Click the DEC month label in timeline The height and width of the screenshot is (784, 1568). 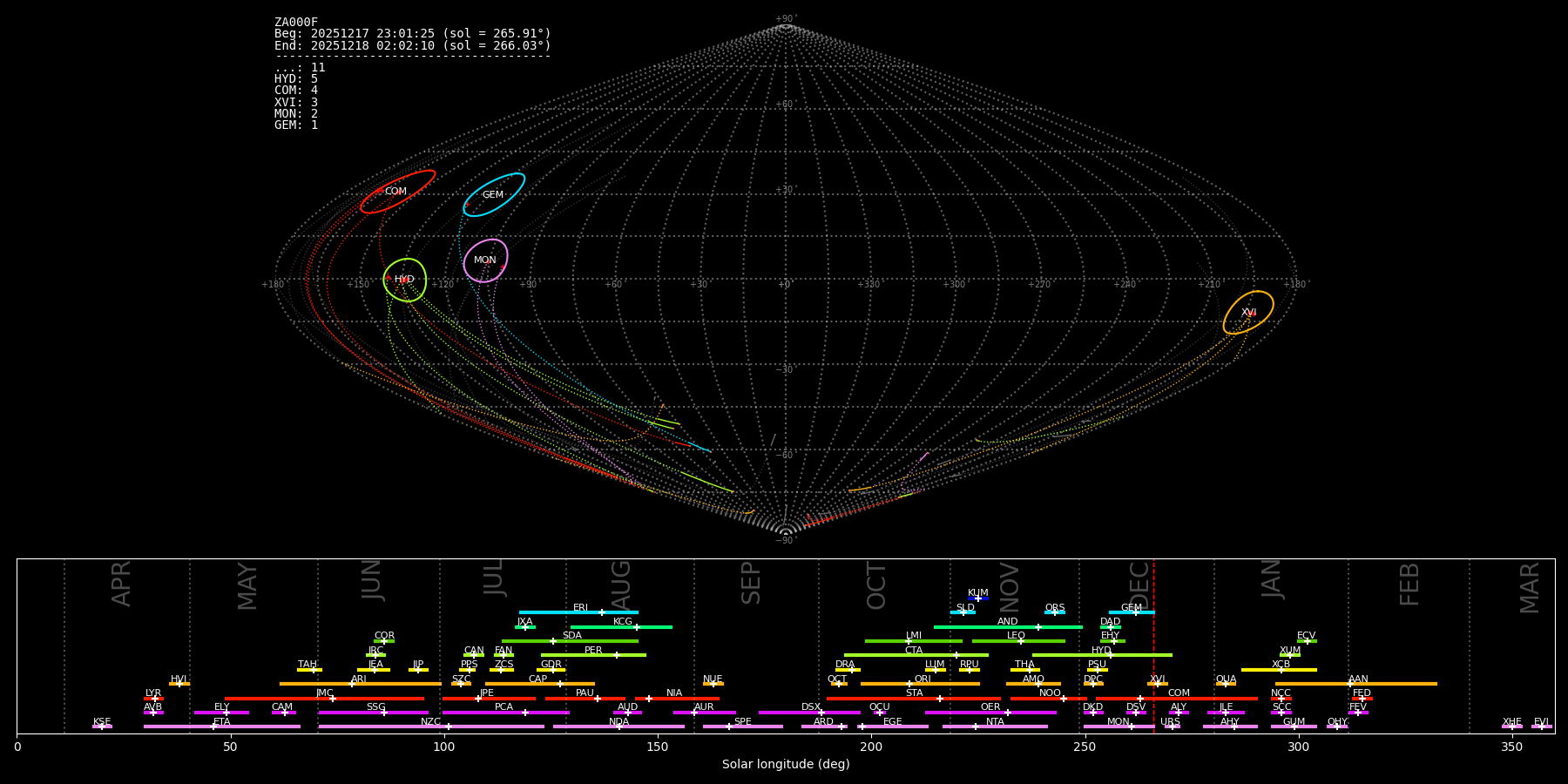tap(1139, 585)
